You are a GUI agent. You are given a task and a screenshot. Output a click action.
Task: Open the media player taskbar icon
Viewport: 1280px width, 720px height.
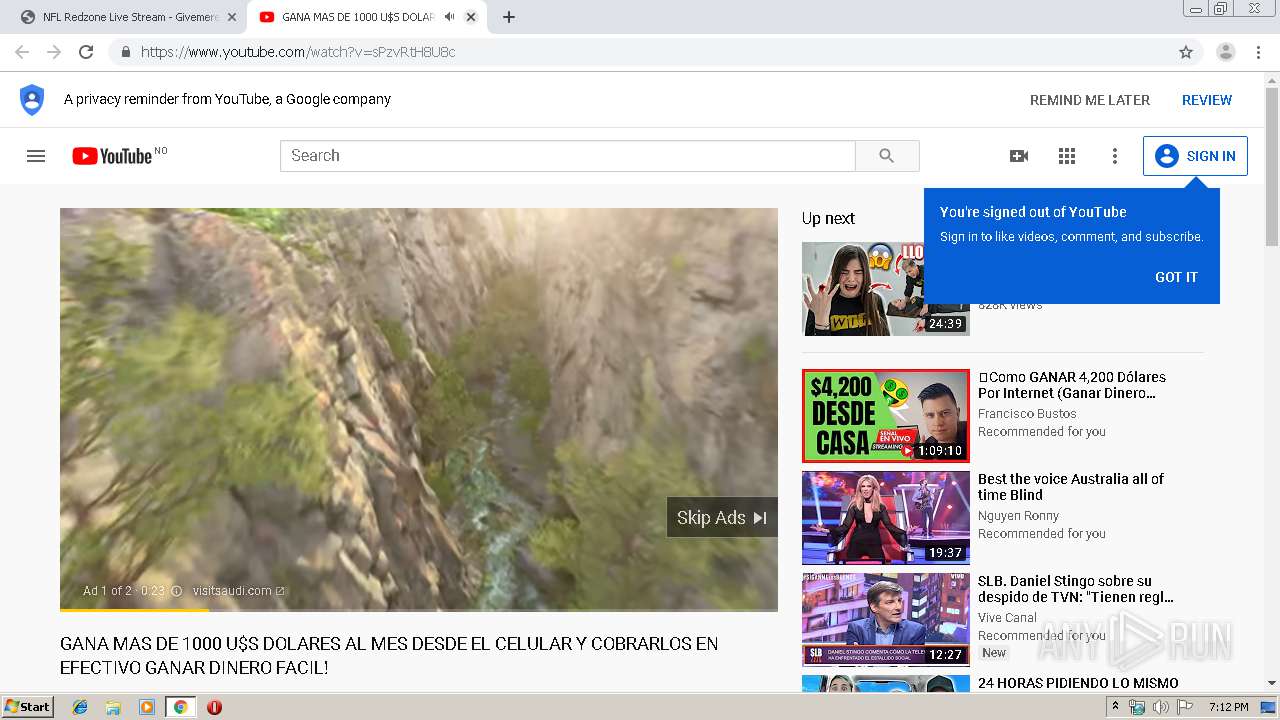tap(147, 707)
